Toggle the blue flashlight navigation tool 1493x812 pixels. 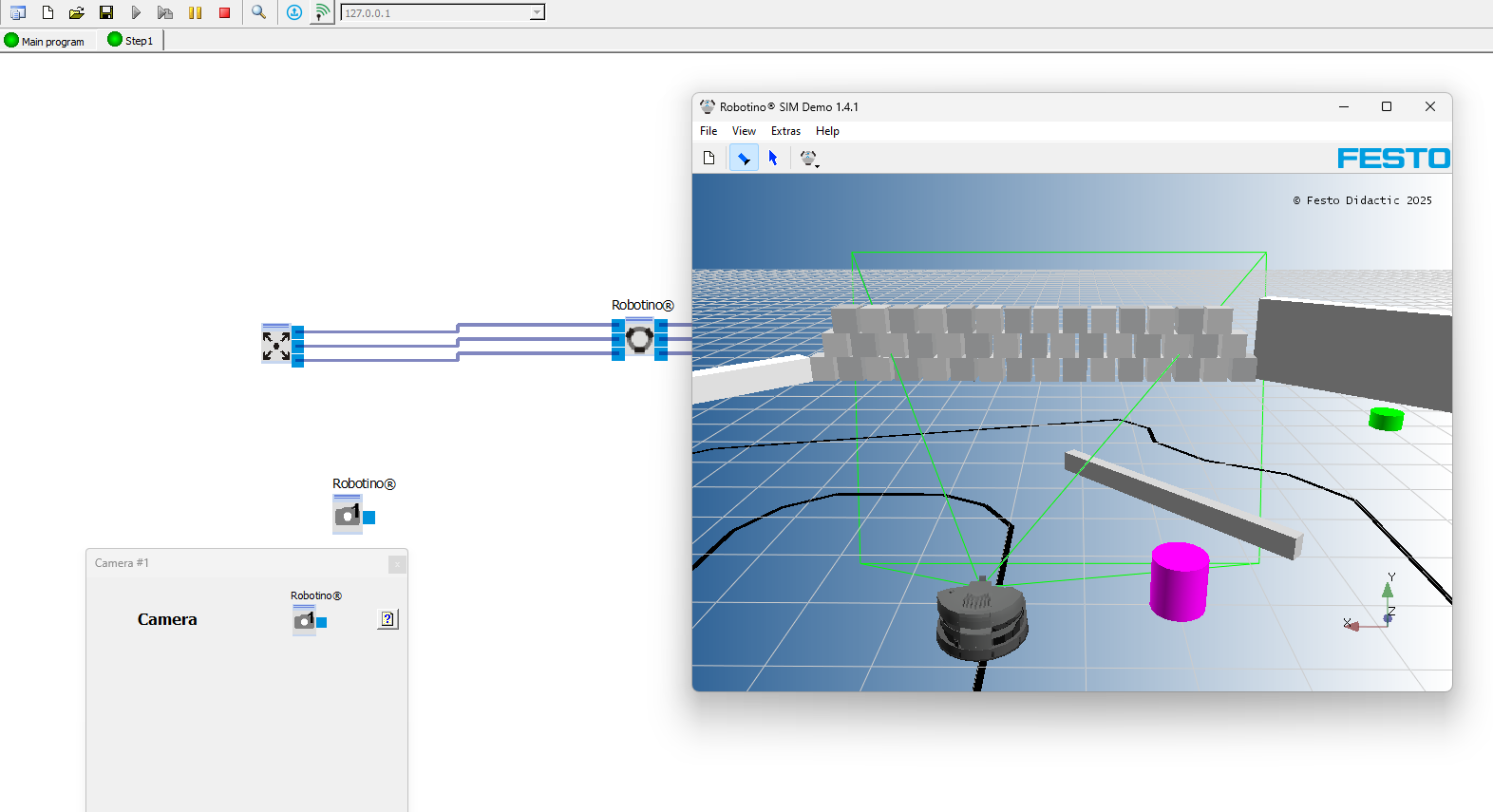[744, 159]
